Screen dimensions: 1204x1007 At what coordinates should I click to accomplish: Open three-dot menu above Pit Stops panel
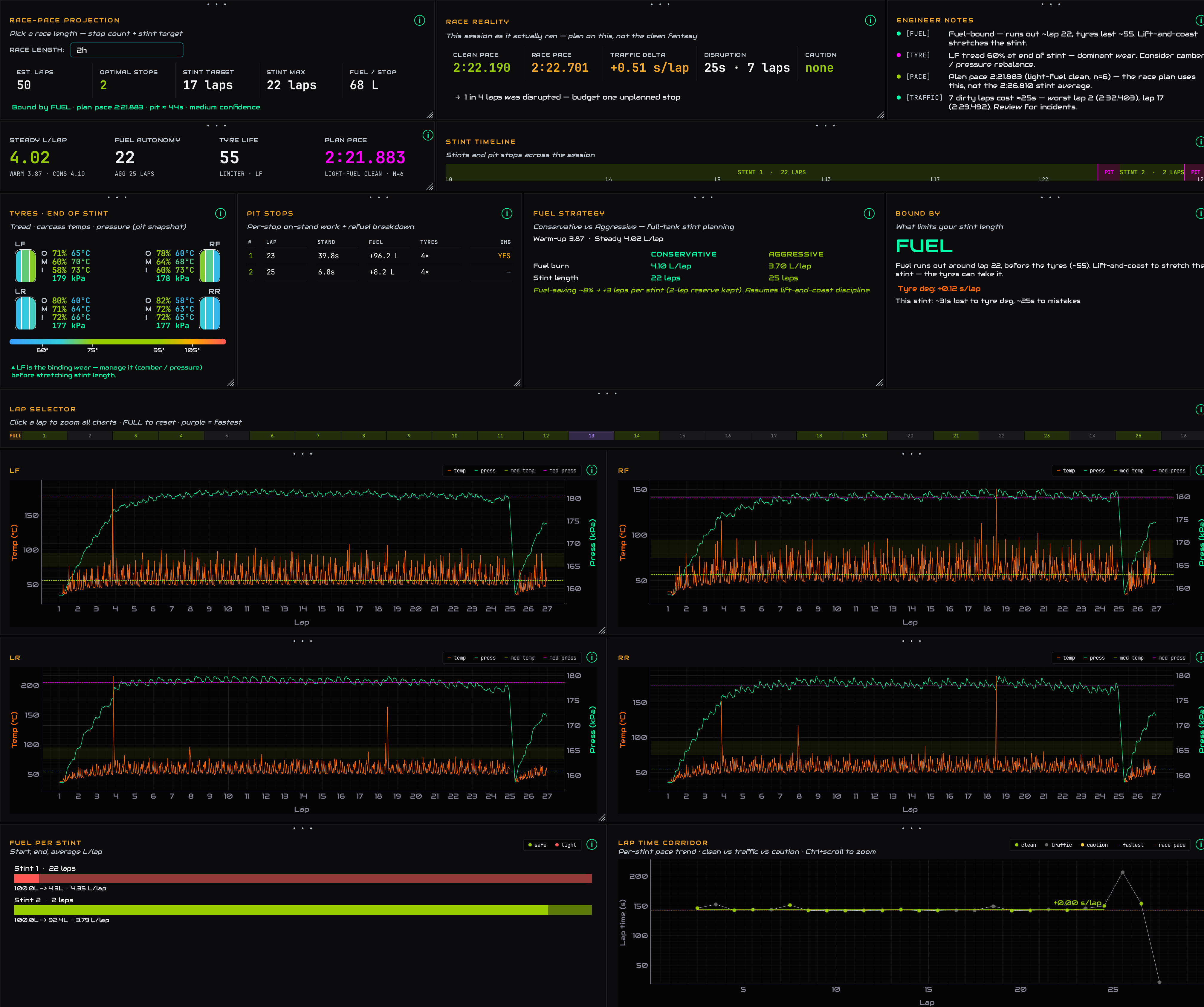379,197
